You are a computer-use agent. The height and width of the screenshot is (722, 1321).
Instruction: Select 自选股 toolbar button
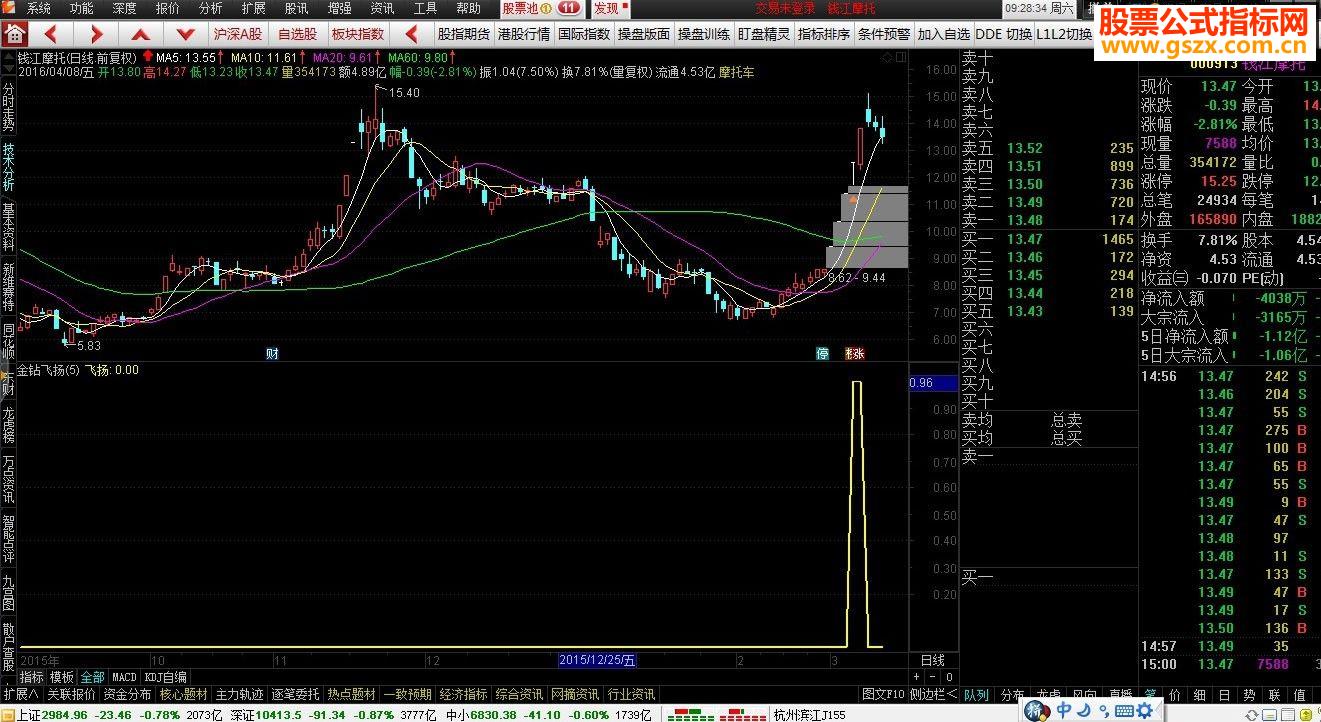296,34
